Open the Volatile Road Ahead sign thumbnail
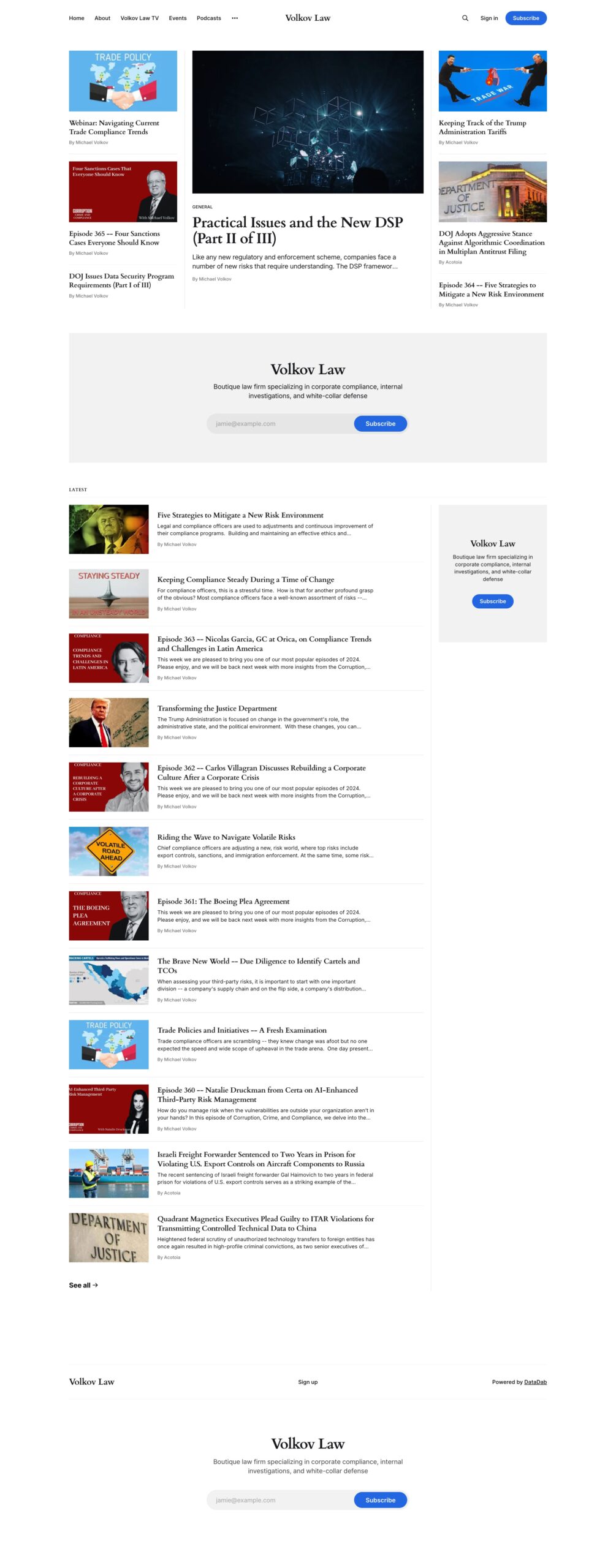Image resolution: width=616 pixels, height=1568 pixels. point(108,851)
